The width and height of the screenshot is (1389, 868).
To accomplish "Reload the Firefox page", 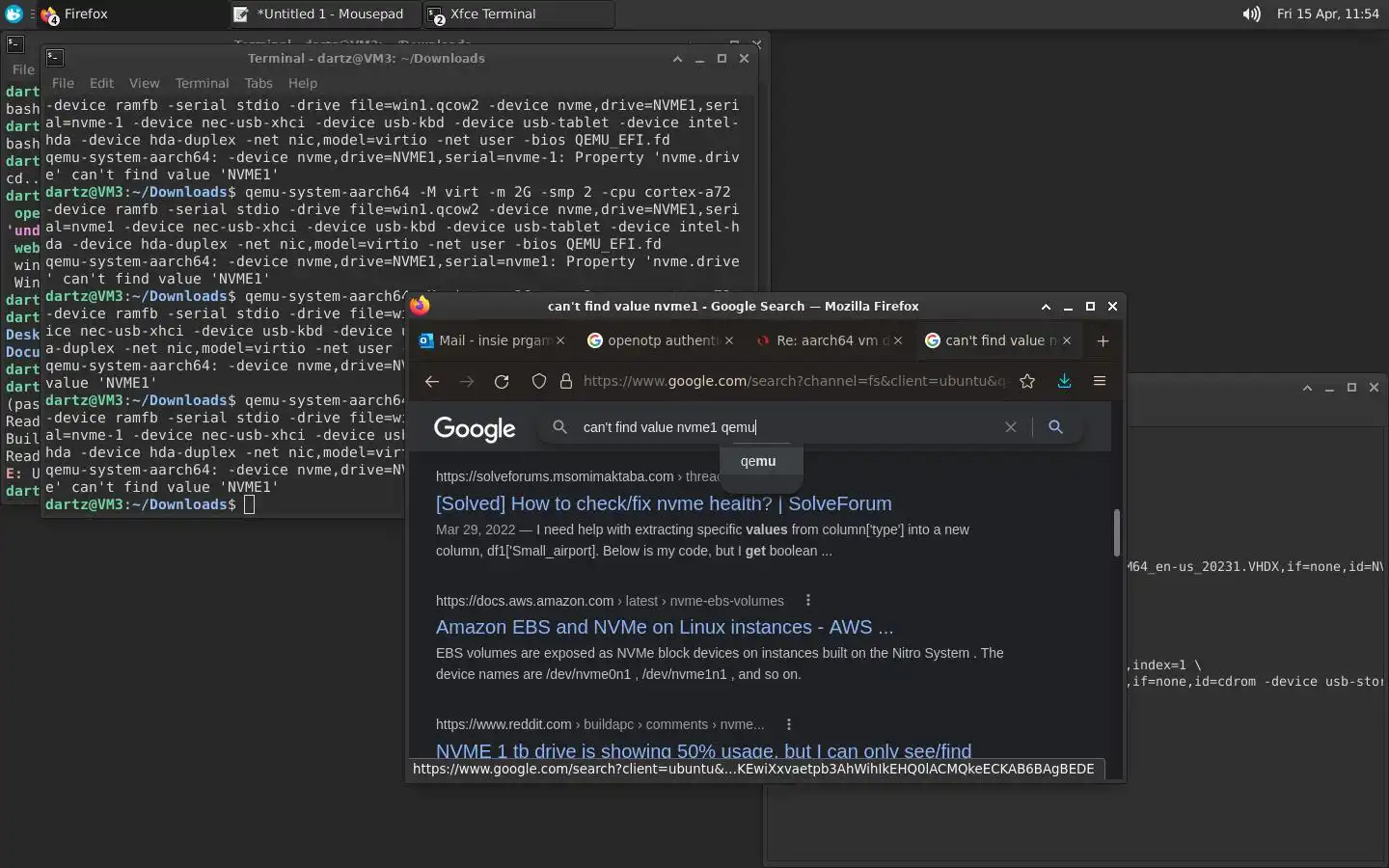I will tap(502, 381).
